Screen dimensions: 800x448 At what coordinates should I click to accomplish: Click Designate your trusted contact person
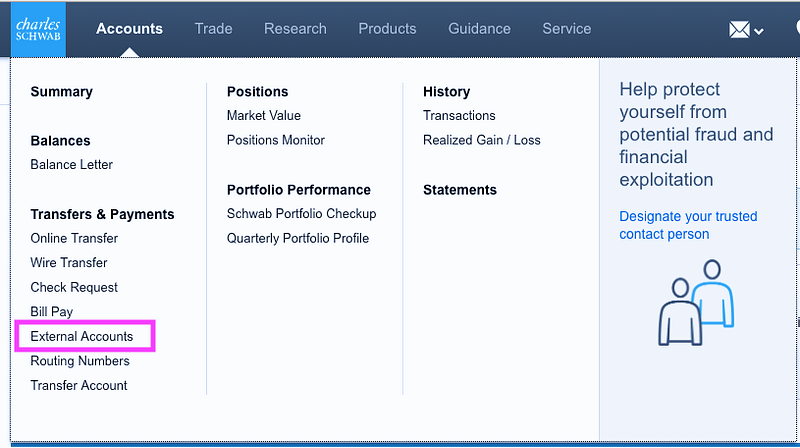tap(688, 225)
